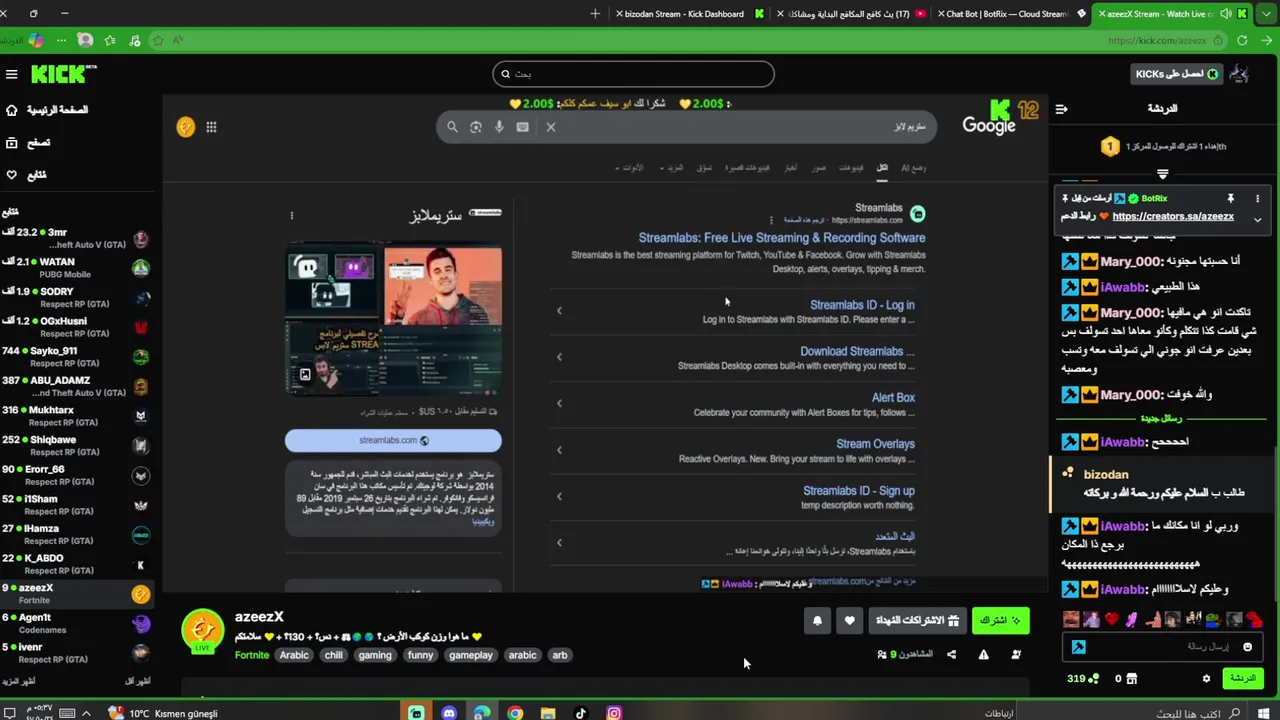Open the user profile avatar menu
Screen dimensions: 1280x720
[1240, 74]
